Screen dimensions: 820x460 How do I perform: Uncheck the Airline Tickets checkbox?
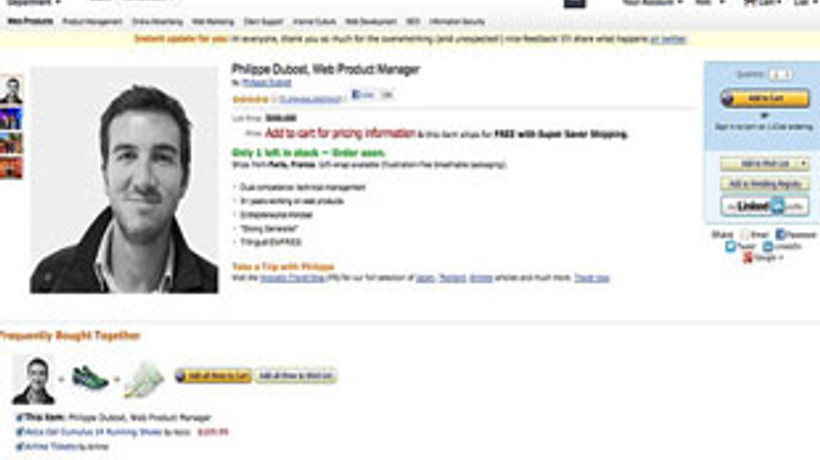[19, 446]
